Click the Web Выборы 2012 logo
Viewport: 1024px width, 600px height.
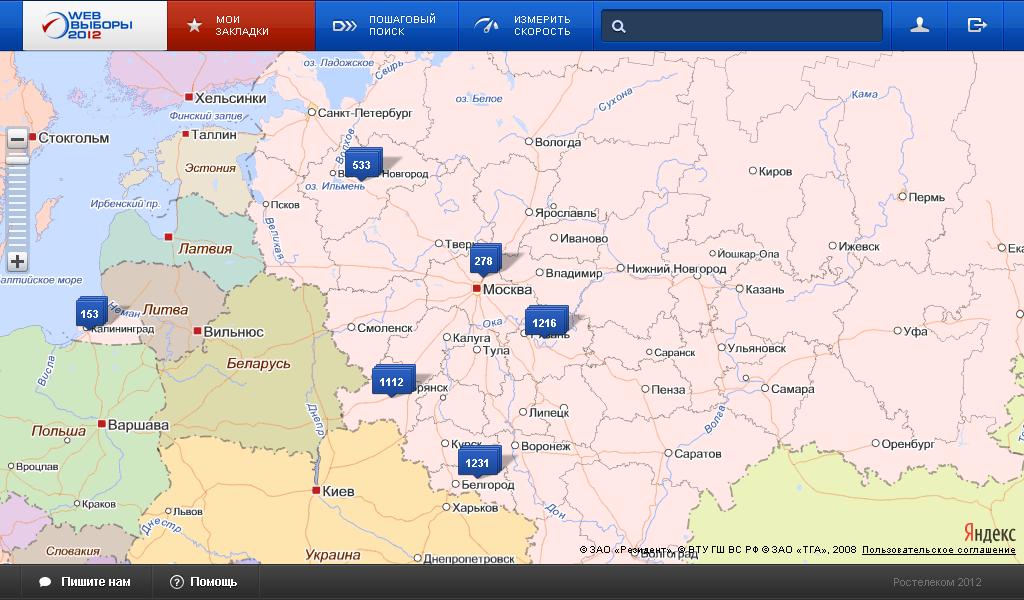click(84, 25)
